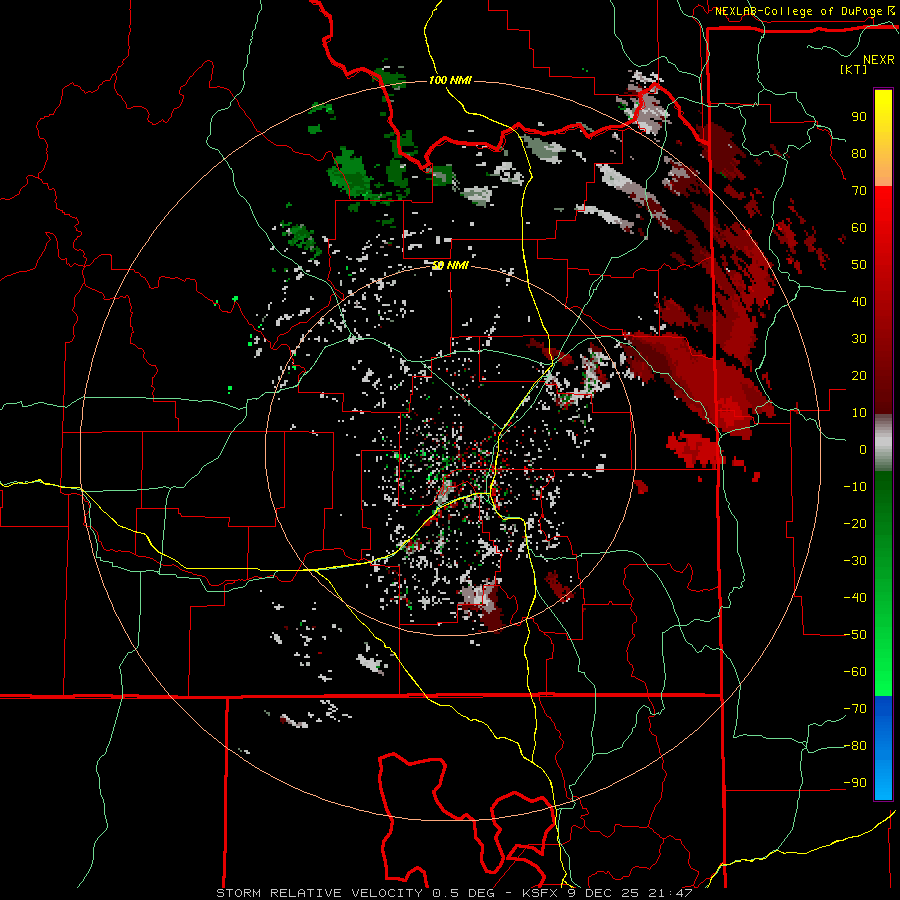Click the 10 value on velocity scale
Screen dimensions: 900x900
point(859,413)
